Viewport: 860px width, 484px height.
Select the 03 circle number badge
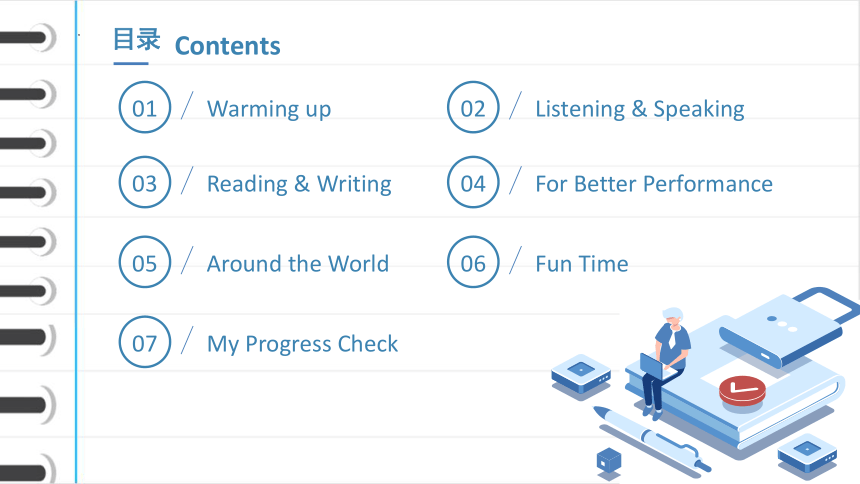[145, 182]
